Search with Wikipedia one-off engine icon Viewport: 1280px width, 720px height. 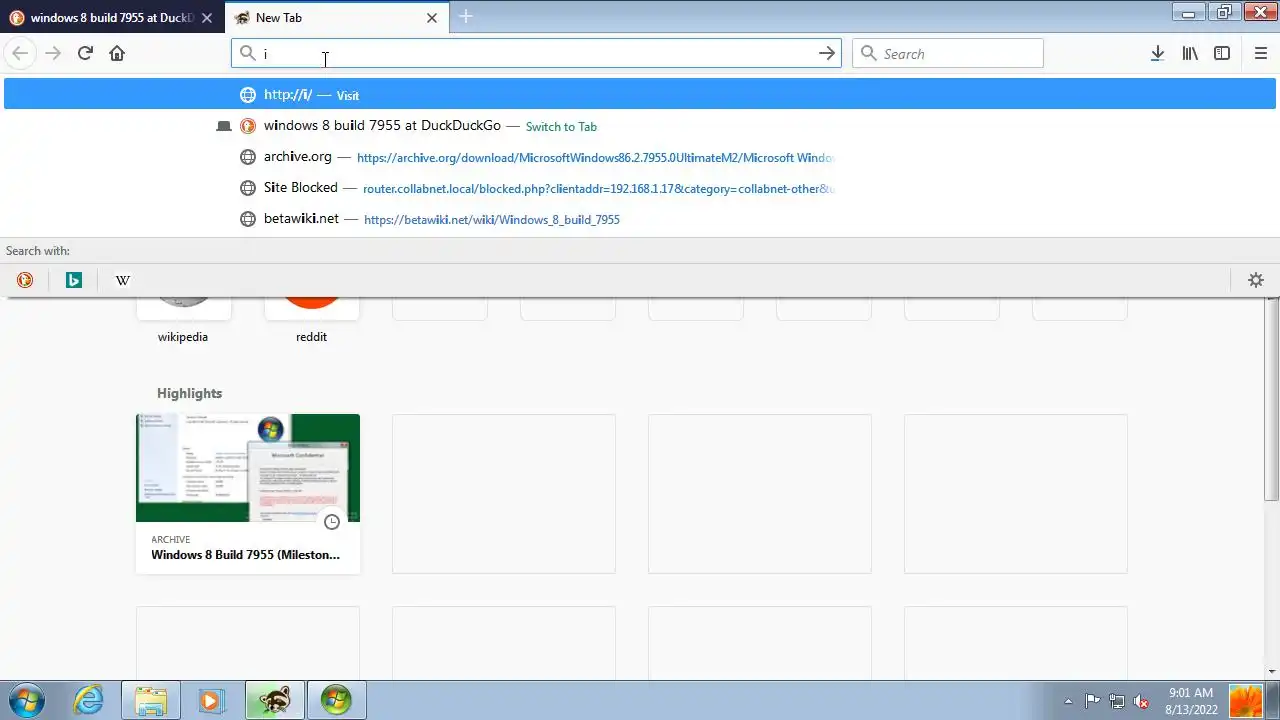pos(123,280)
